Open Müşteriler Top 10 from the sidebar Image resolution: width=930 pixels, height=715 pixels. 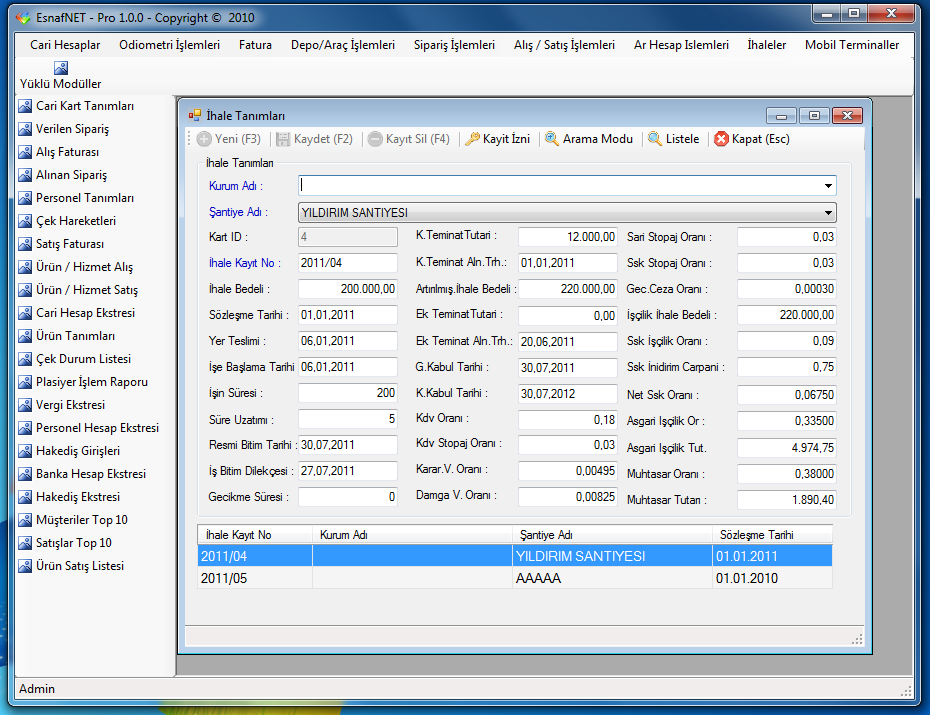[x=82, y=521]
